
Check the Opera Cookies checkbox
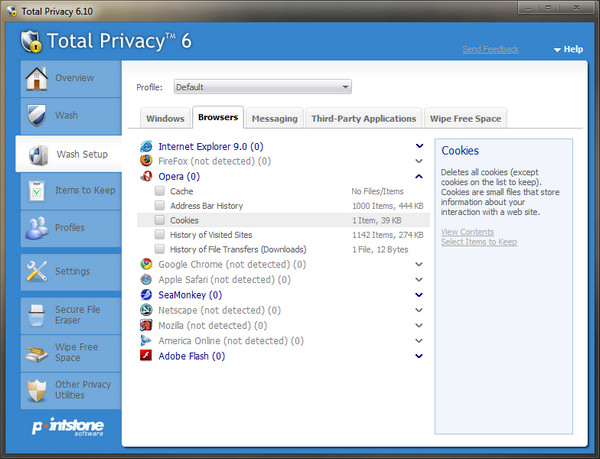(159, 220)
